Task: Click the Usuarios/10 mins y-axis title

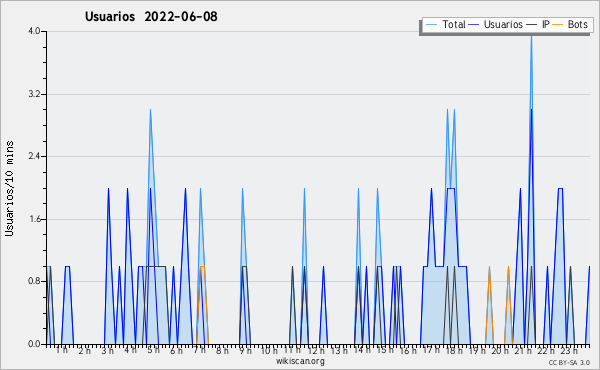Action: coord(9,188)
